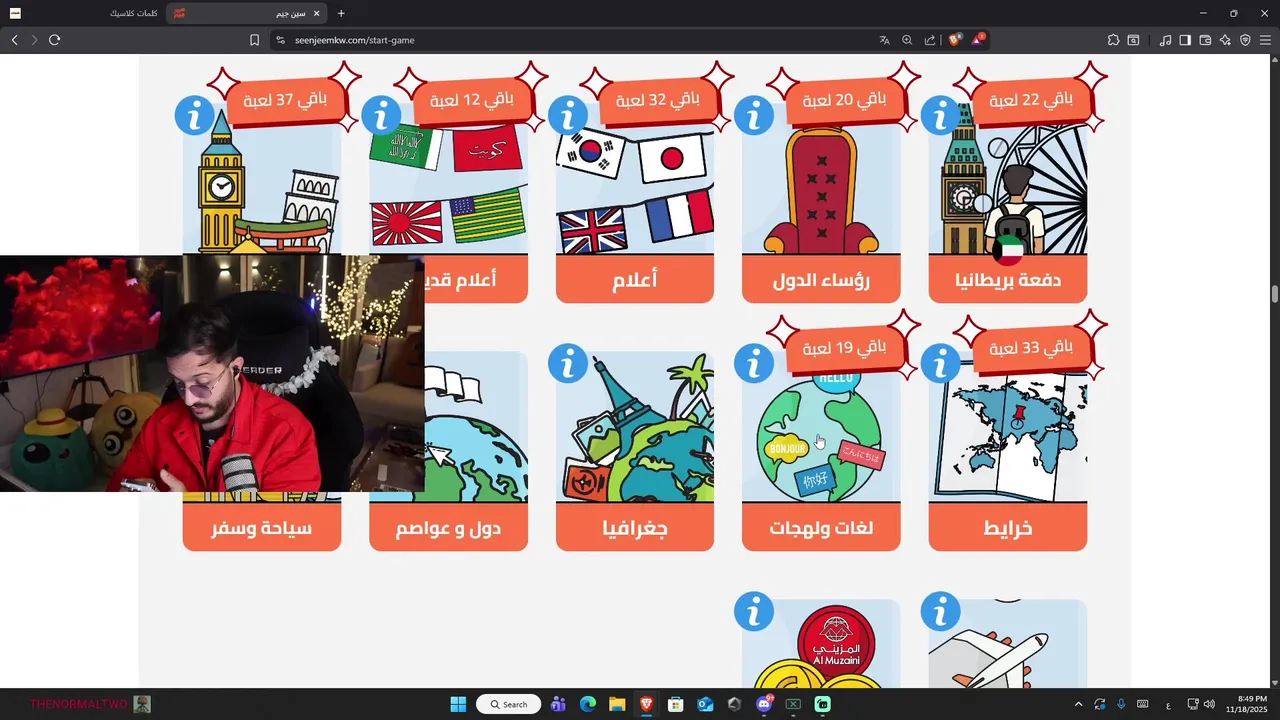Switch the keyboard input language indicator
Screen dimensions: 1280x720
point(1168,704)
